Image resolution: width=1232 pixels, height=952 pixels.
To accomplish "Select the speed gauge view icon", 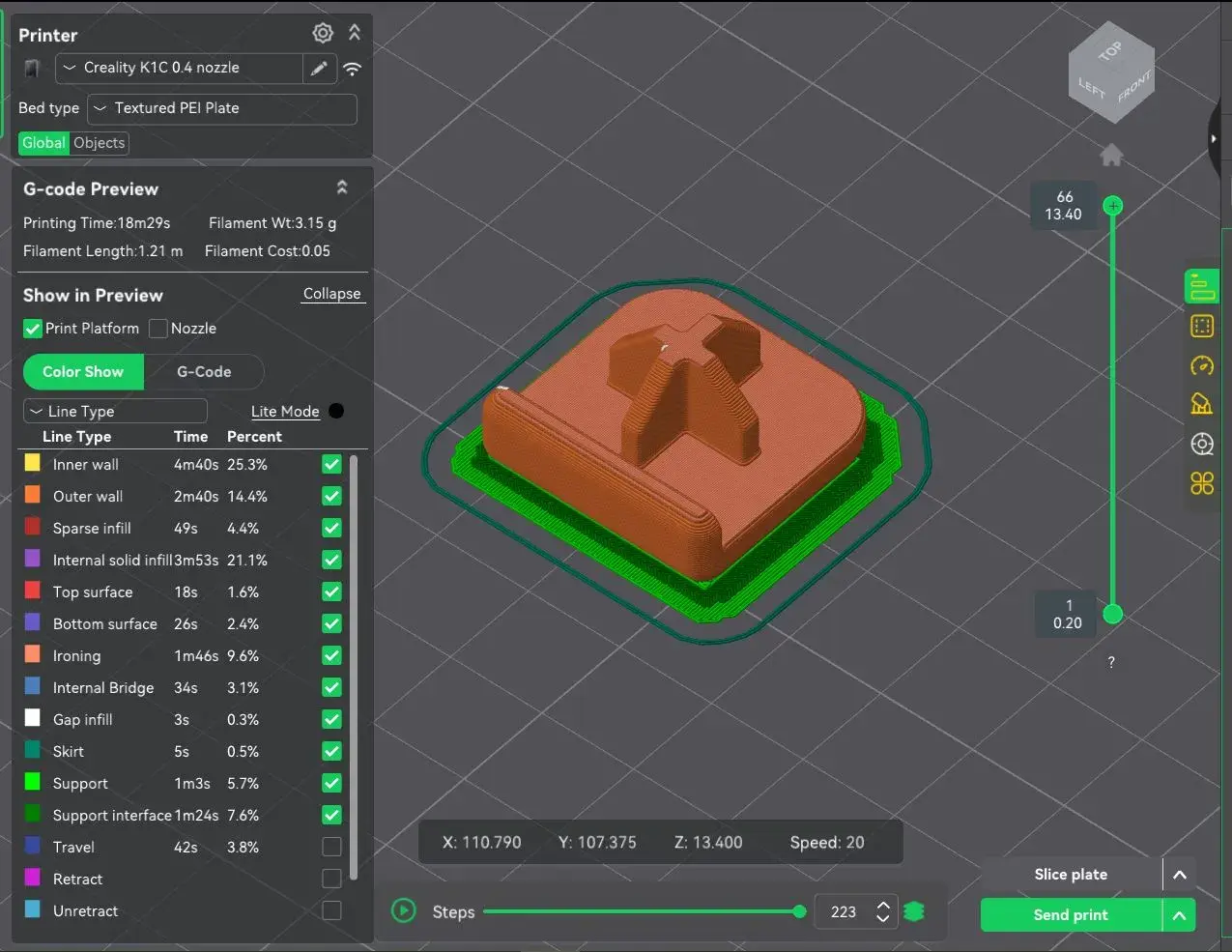I will (x=1202, y=365).
